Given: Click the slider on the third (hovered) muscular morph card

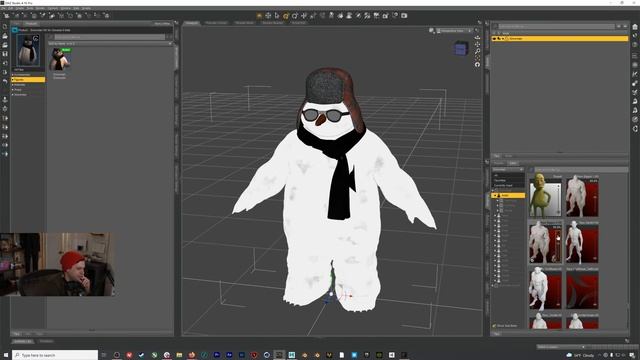Looking at the screenshot, I should [x=558, y=245].
